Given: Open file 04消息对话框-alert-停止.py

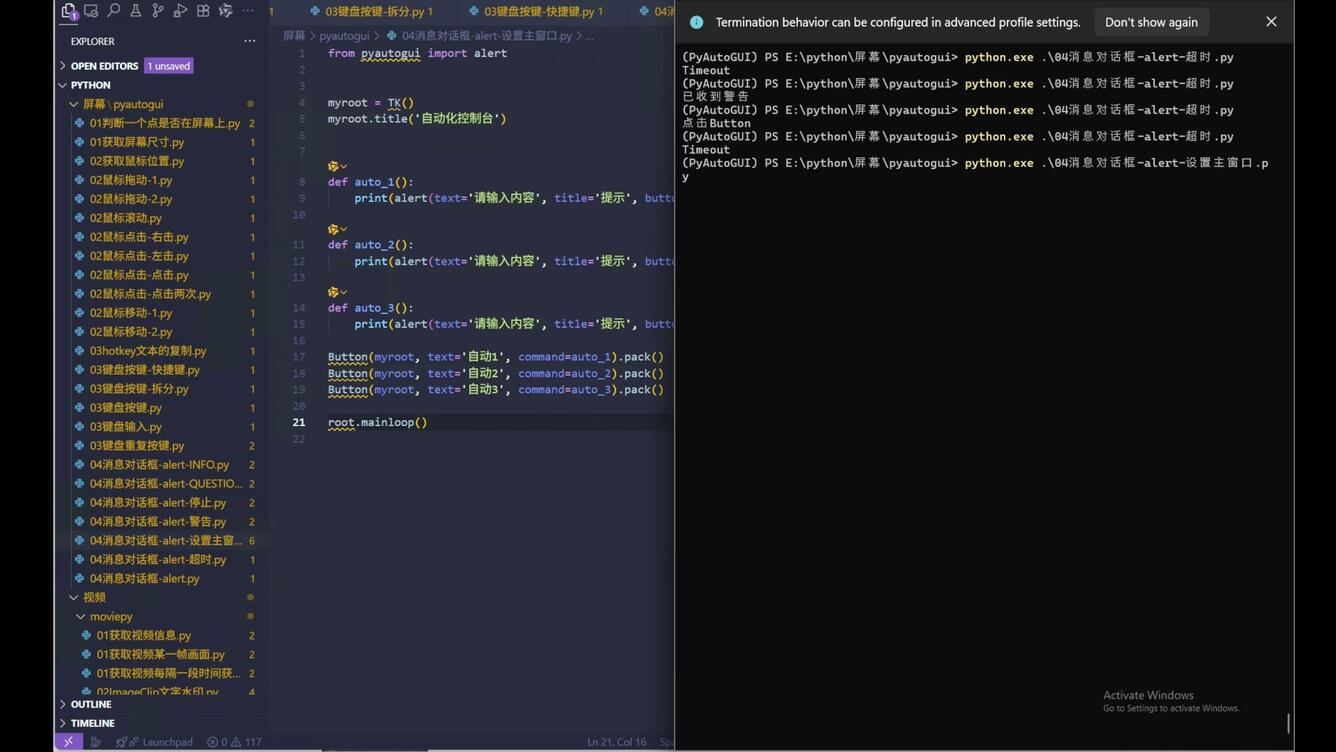Looking at the screenshot, I should tap(158, 503).
